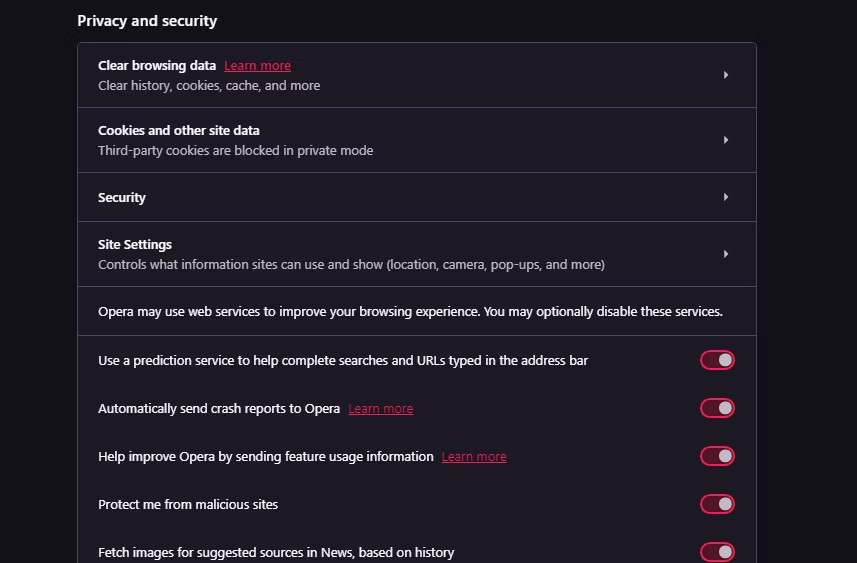
Task: Select the Cookies and other site data title
Action: [179, 131]
